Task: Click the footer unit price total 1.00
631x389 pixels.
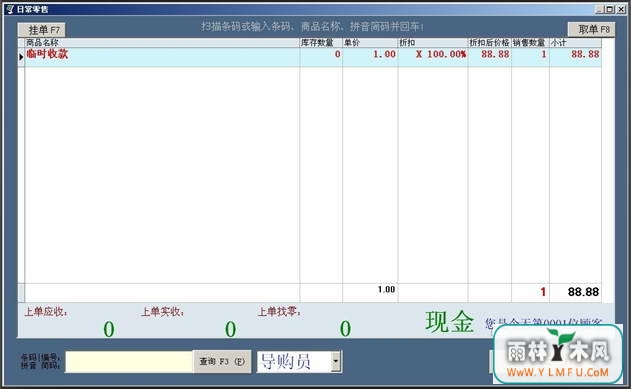Action: 386,289
